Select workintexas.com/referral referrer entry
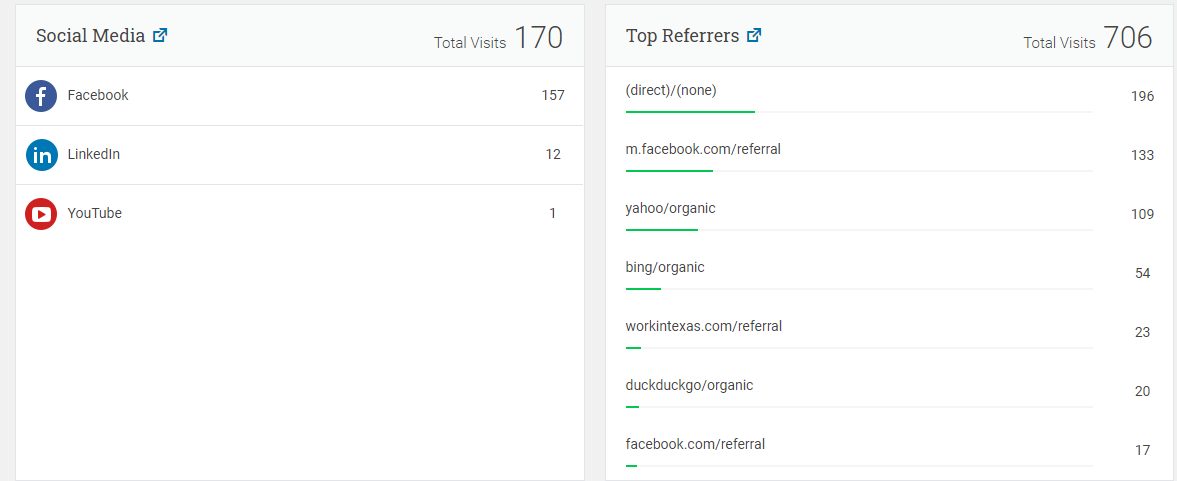 point(704,326)
